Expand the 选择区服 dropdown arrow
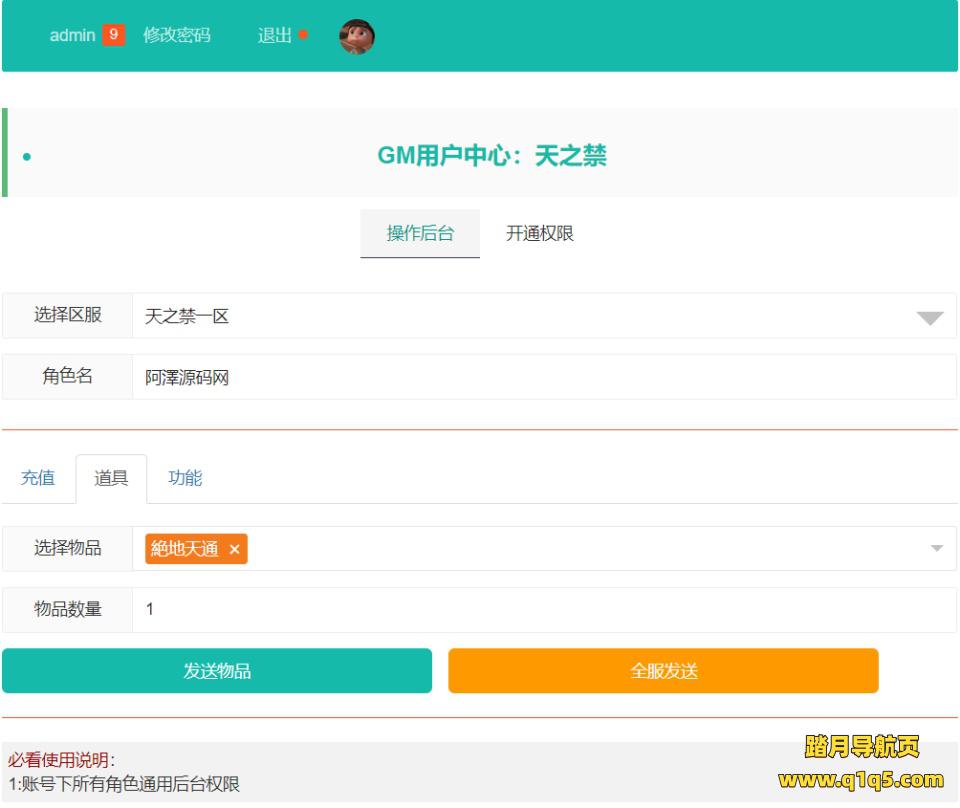960x808 pixels. (x=929, y=317)
